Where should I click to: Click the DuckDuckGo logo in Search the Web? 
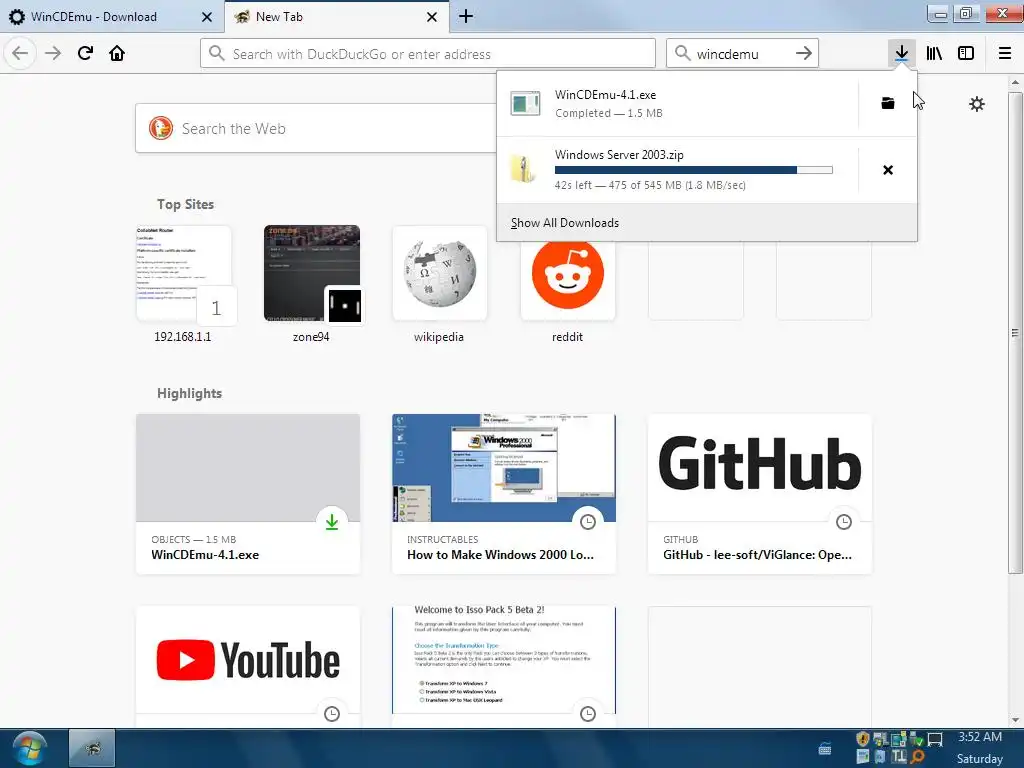[x=161, y=128]
